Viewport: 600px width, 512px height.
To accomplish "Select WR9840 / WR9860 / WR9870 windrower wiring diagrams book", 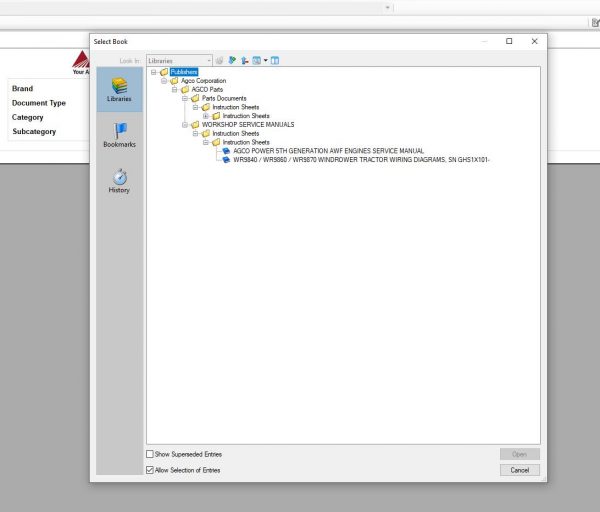I will (x=361, y=160).
